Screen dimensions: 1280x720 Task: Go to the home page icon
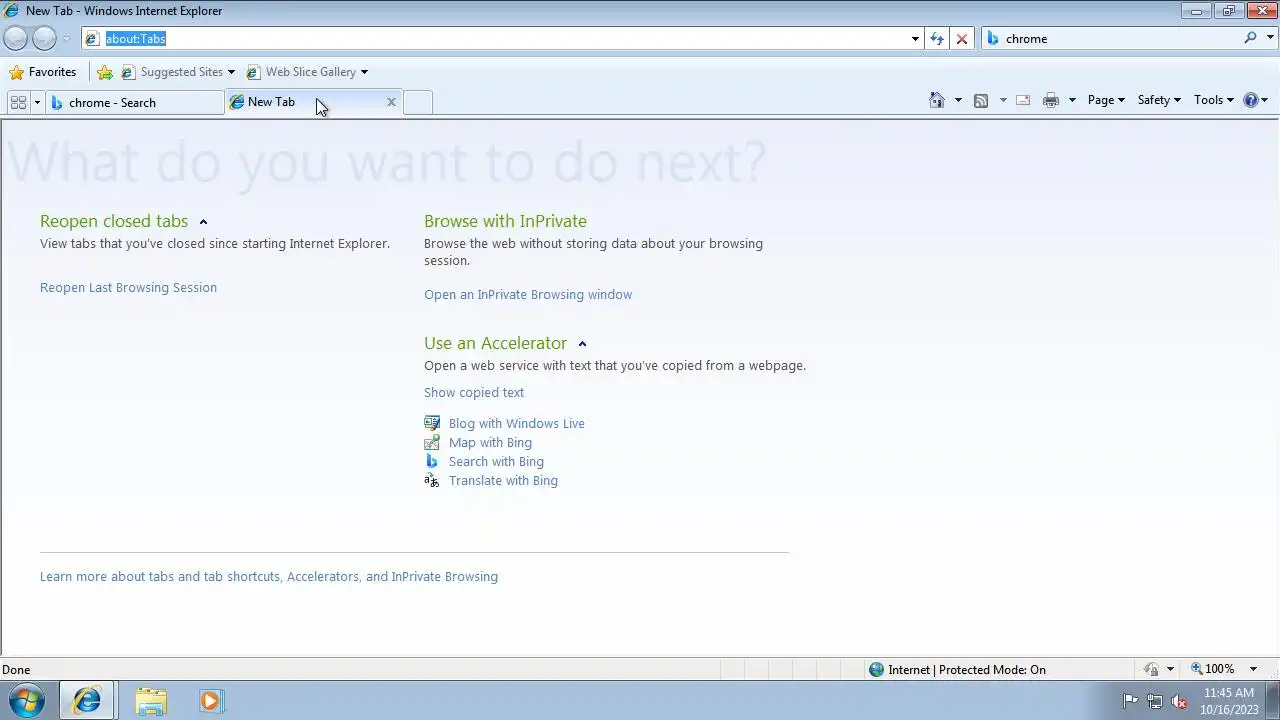click(937, 100)
